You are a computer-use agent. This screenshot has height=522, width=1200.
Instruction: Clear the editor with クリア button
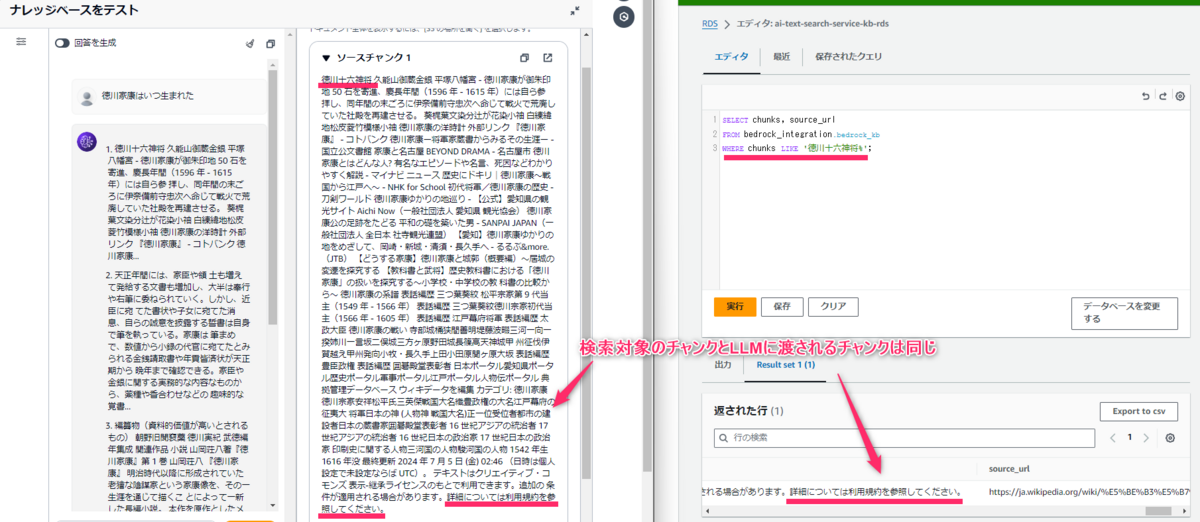tap(833, 306)
